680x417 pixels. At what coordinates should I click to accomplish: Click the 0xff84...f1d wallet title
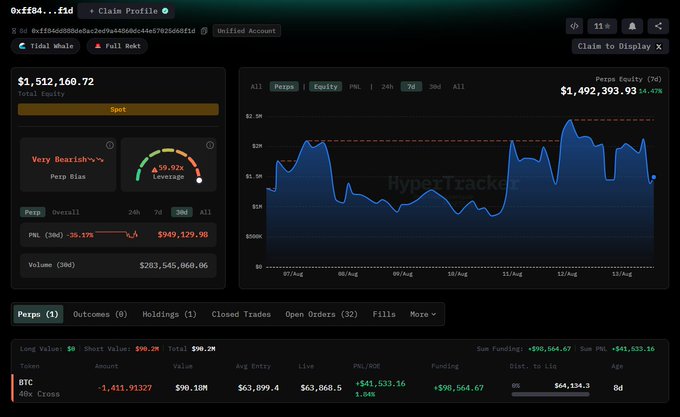coord(42,11)
